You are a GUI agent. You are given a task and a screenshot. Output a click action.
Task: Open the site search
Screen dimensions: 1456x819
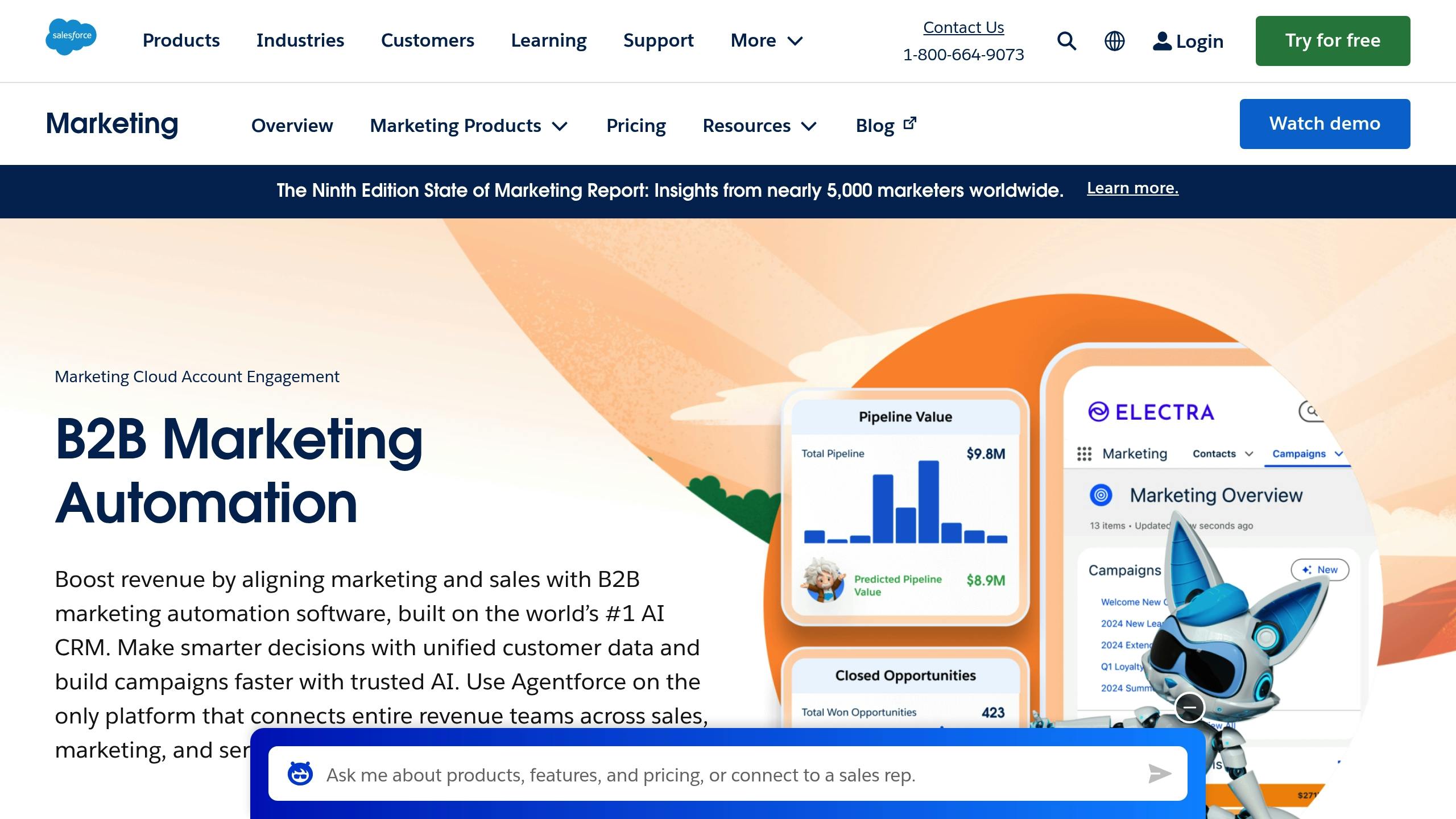[1066, 41]
